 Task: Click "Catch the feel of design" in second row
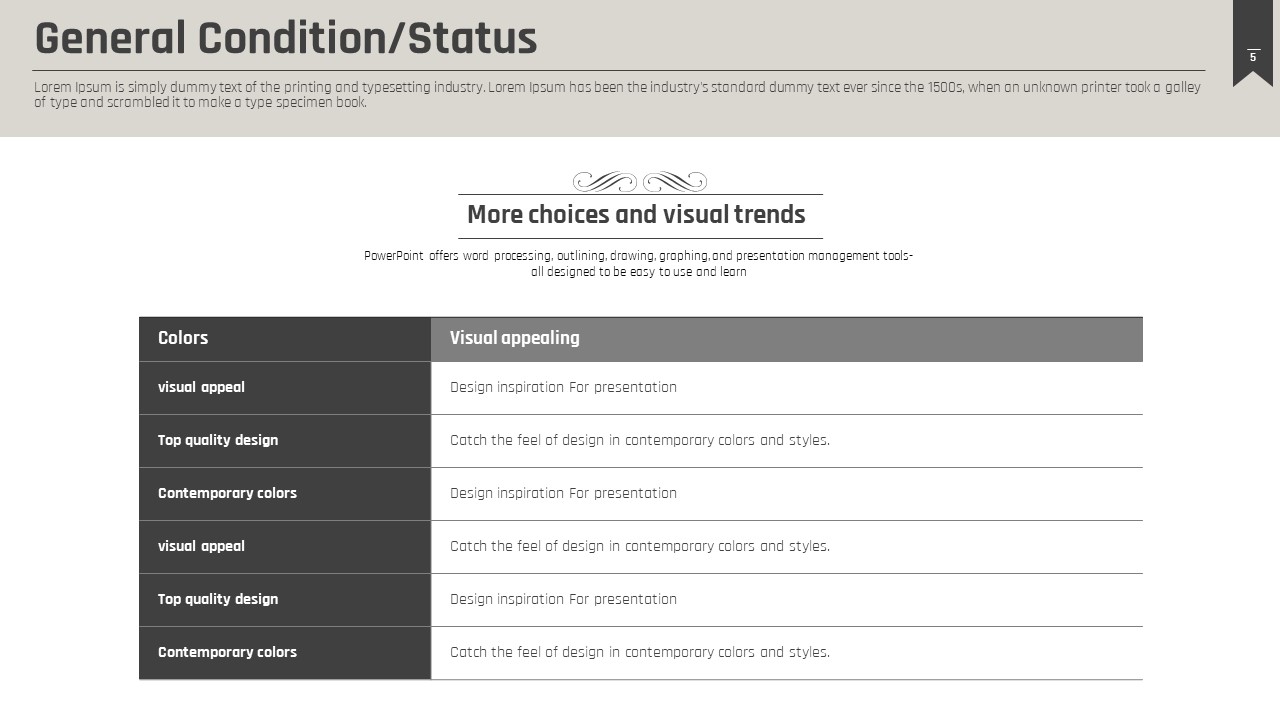tap(639, 440)
